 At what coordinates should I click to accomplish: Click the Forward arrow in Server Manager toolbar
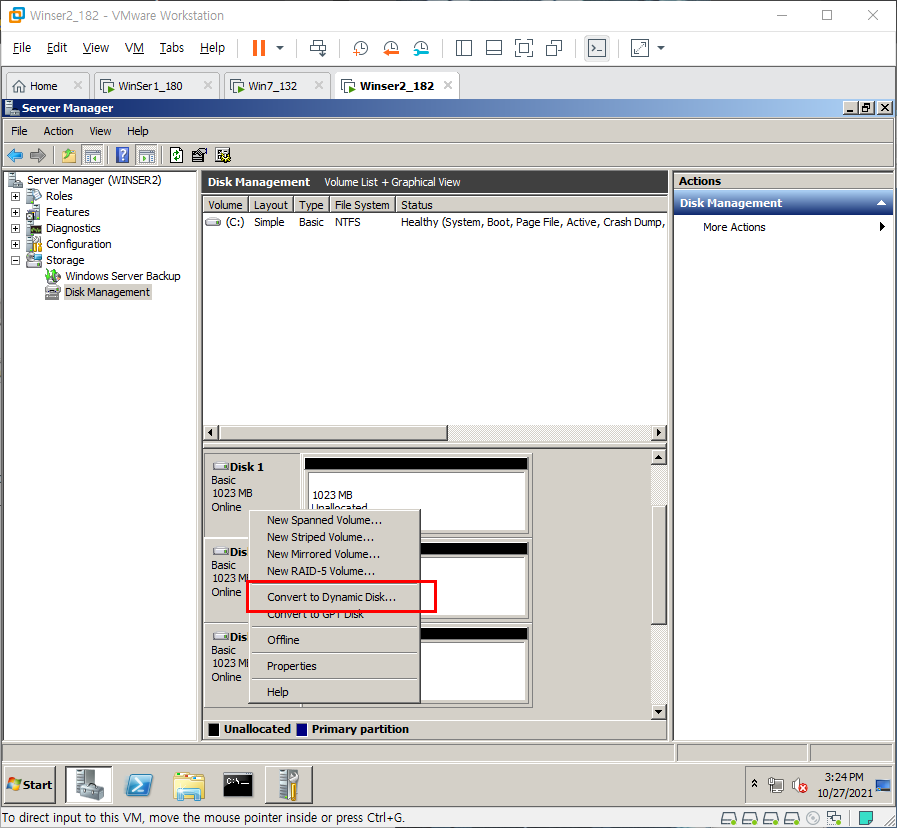pos(38,155)
